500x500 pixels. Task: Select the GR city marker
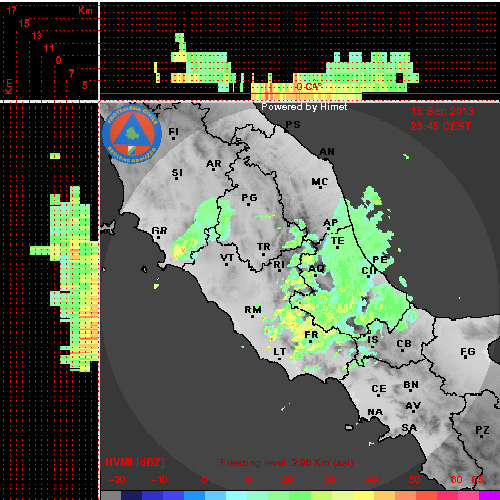tap(158, 237)
